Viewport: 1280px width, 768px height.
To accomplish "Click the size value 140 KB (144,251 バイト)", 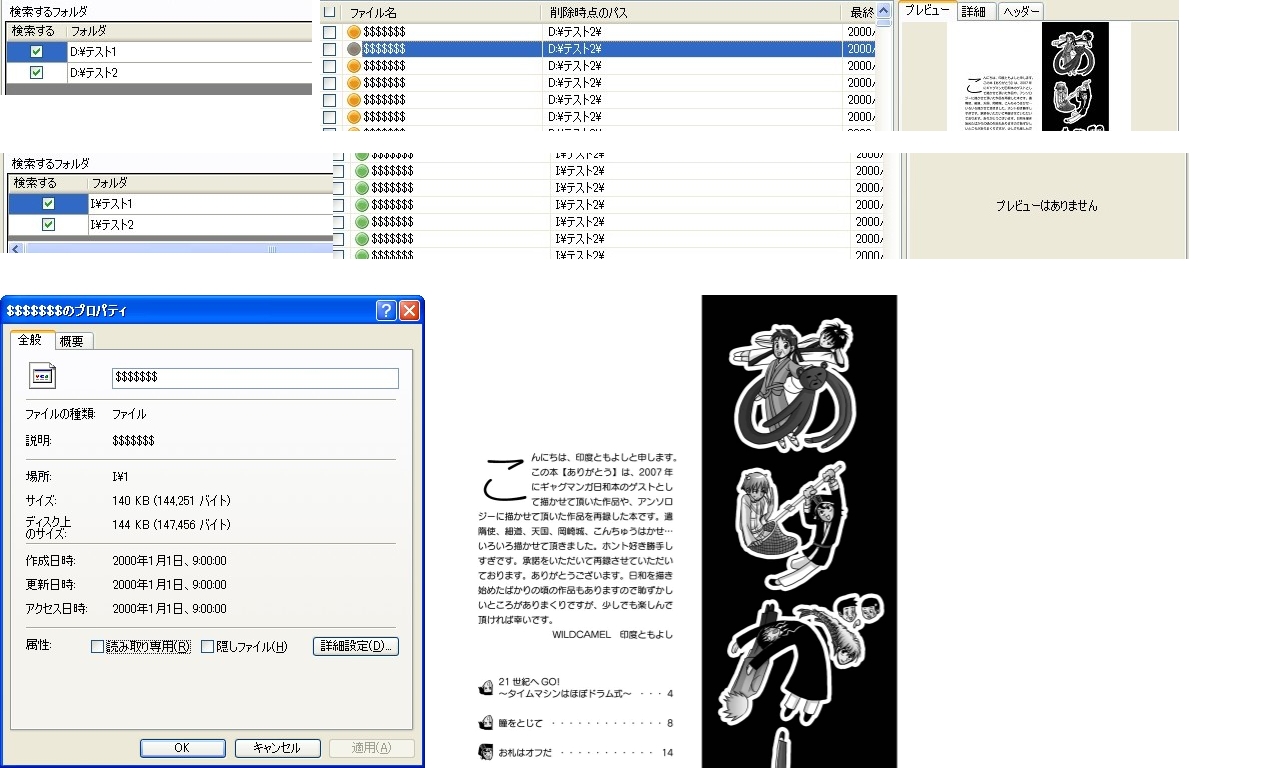I will 171,500.
